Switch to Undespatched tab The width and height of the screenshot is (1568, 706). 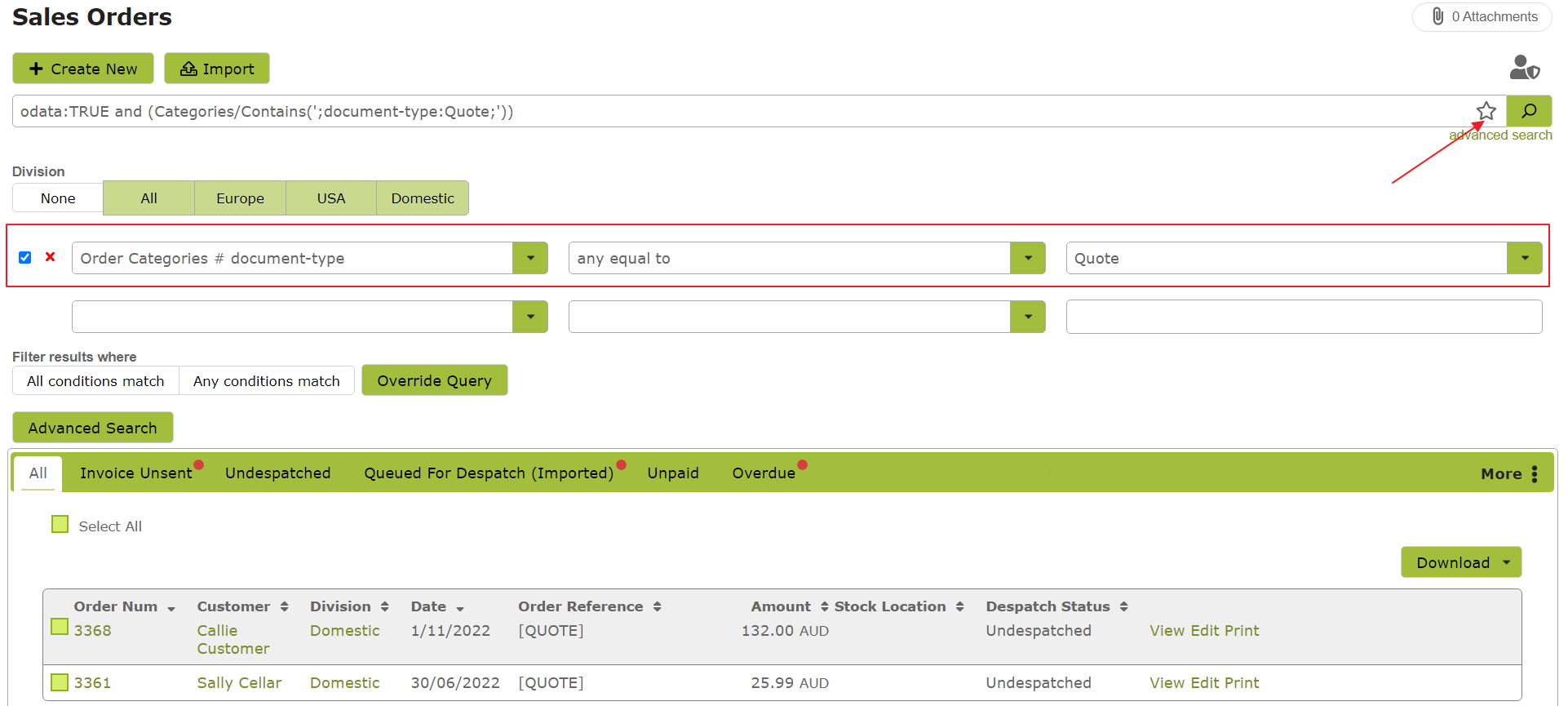(x=278, y=473)
